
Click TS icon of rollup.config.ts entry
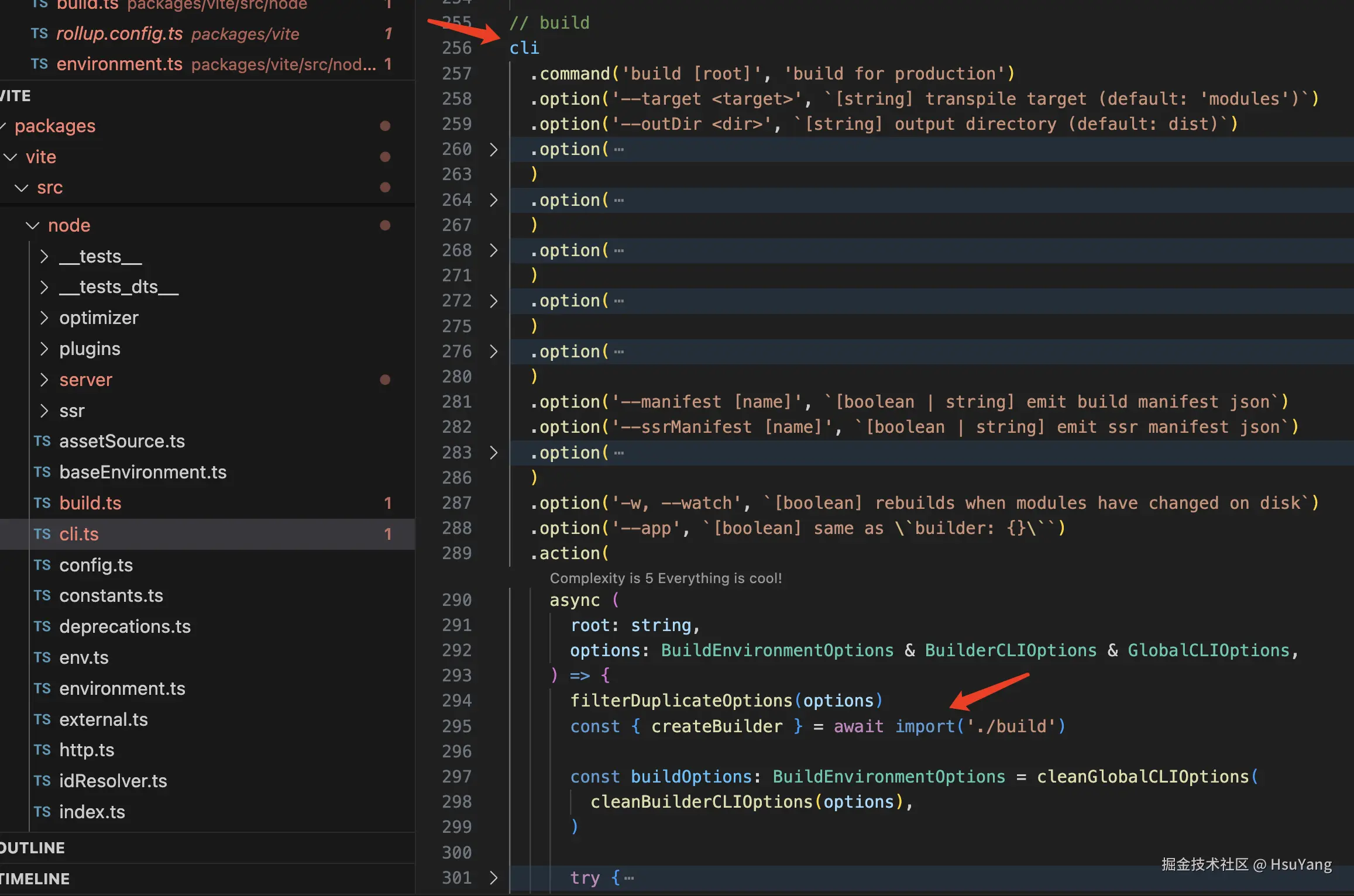39,33
